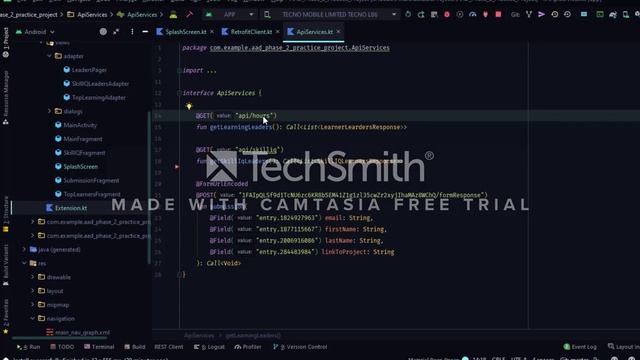Expand the layout folder
The image size is (640, 360).
(33, 291)
